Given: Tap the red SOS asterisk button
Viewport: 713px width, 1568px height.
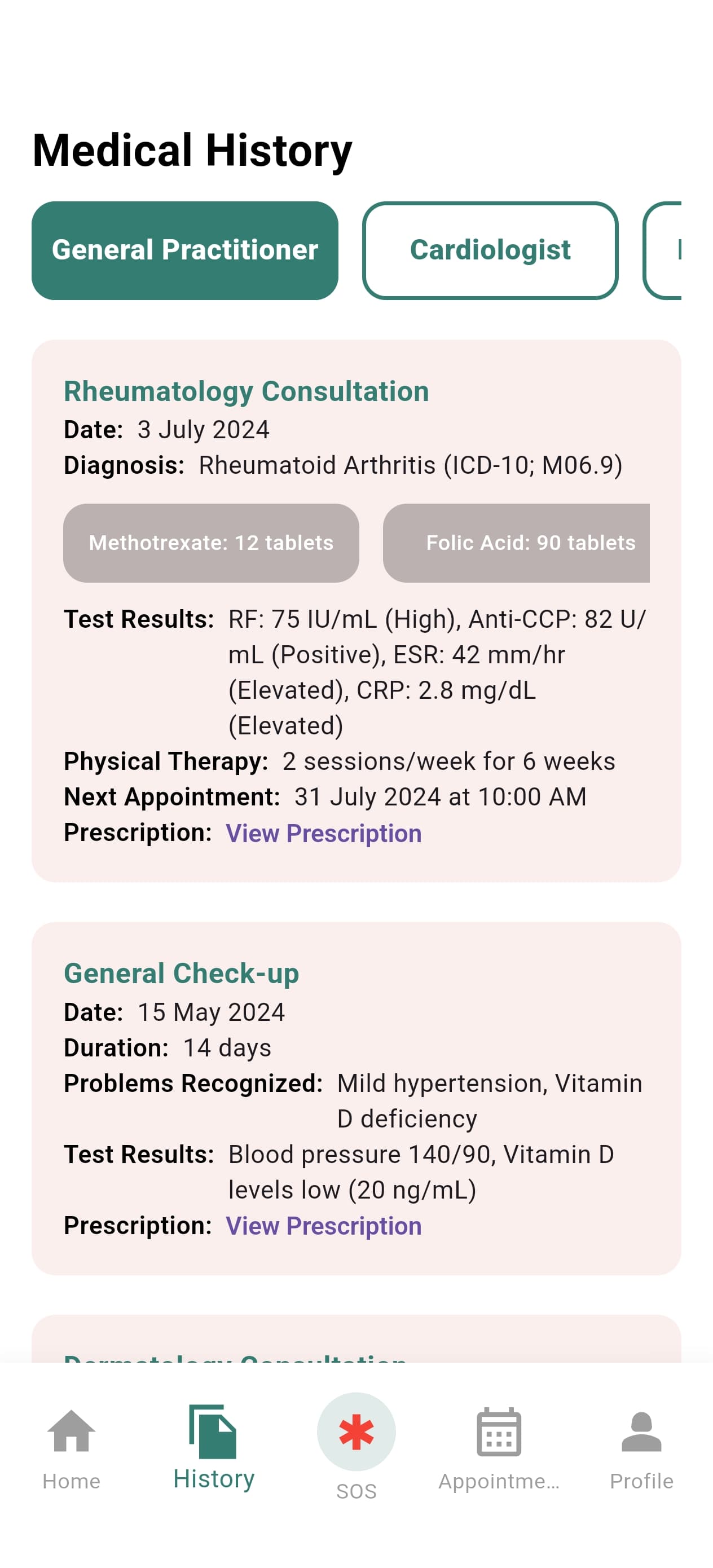Looking at the screenshot, I should (x=356, y=1431).
